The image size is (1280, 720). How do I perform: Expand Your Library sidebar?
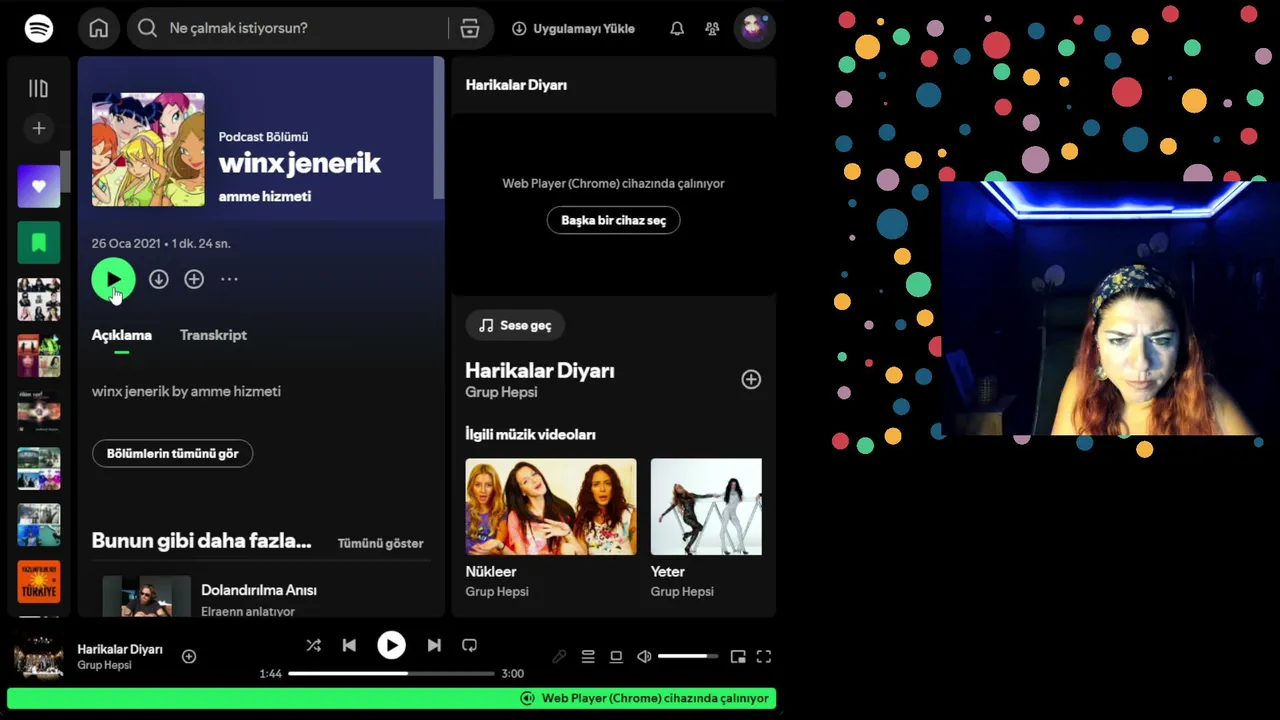[39, 89]
